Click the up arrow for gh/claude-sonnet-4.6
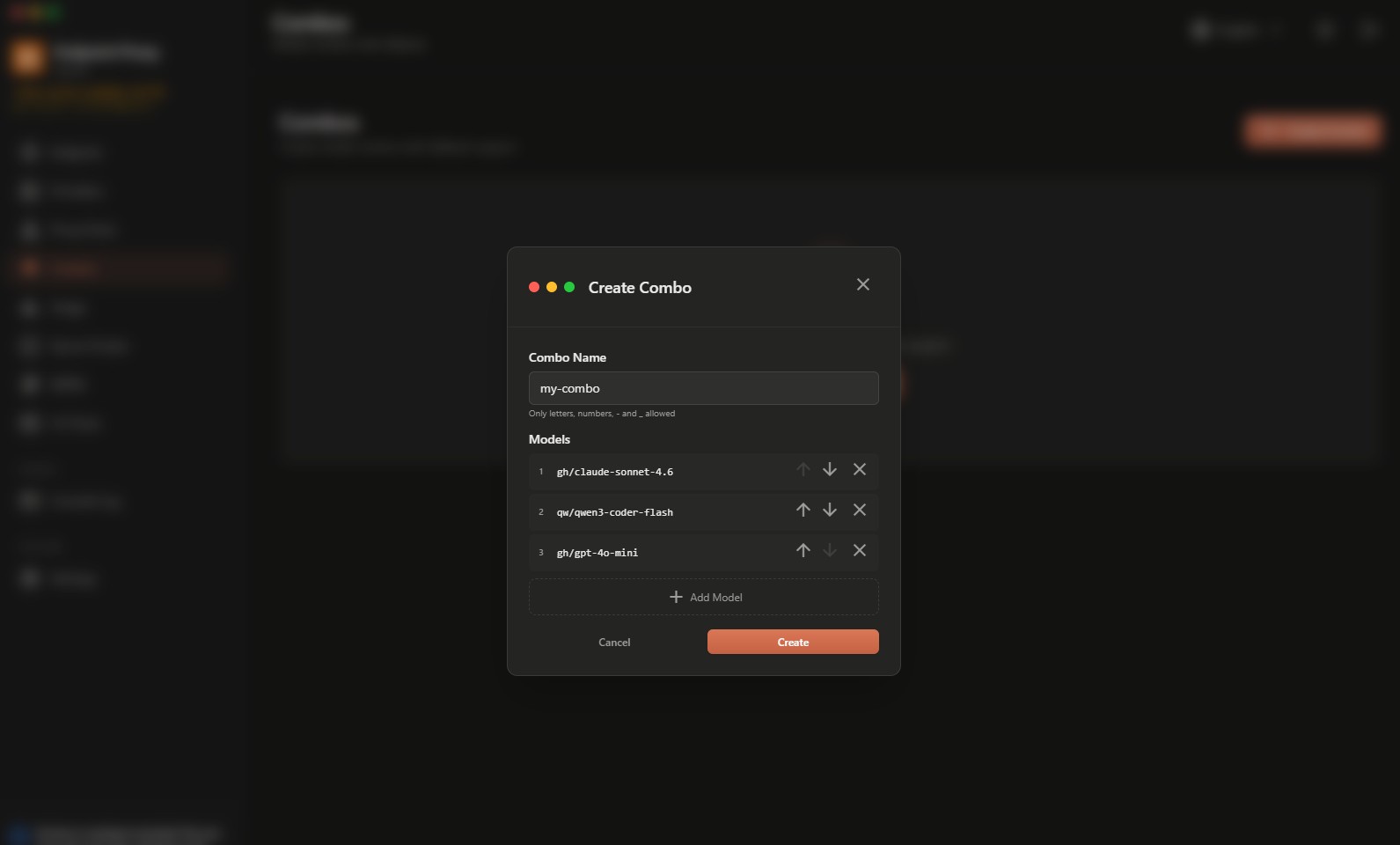This screenshot has width=1400, height=845. [x=803, y=470]
